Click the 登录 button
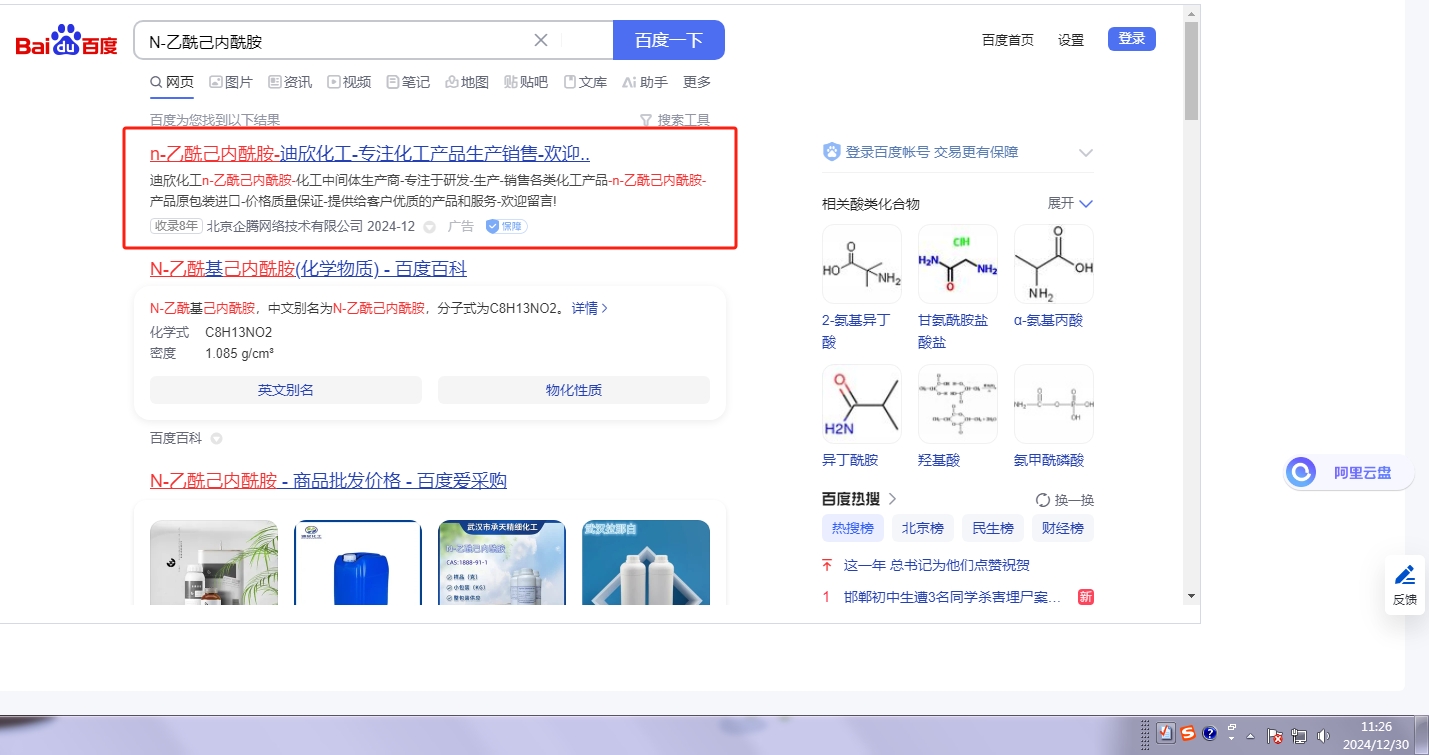This screenshot has height=755, width=1429. [1131, 39]
